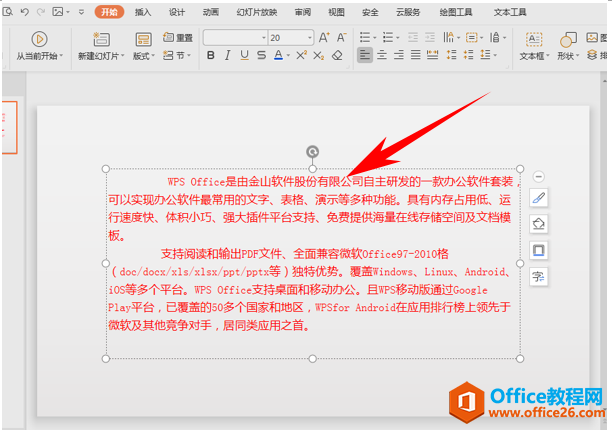
Task: Click the increase indent icon
Action: point(430,37)
